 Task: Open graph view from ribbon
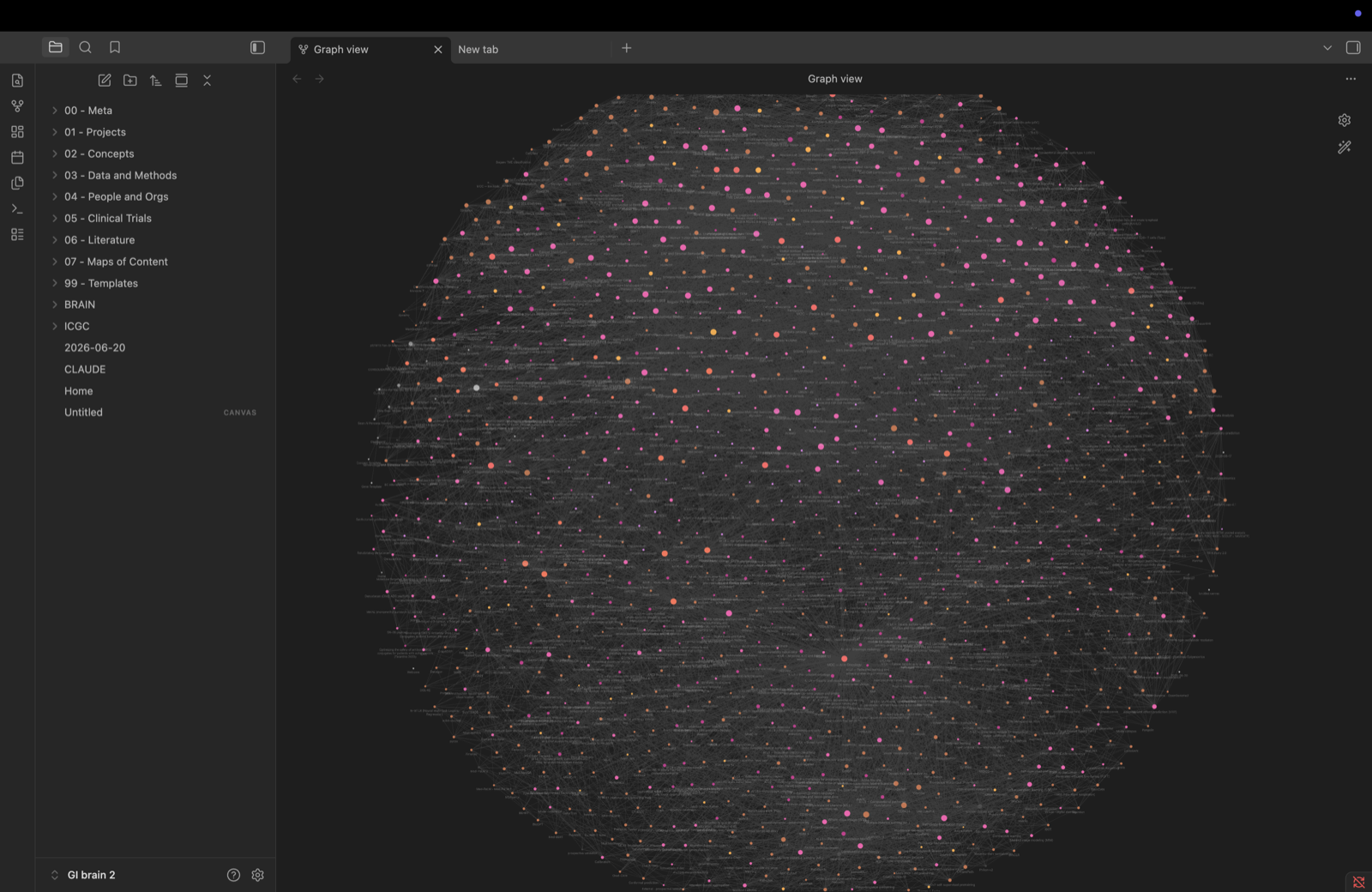[x=17, y=106]
